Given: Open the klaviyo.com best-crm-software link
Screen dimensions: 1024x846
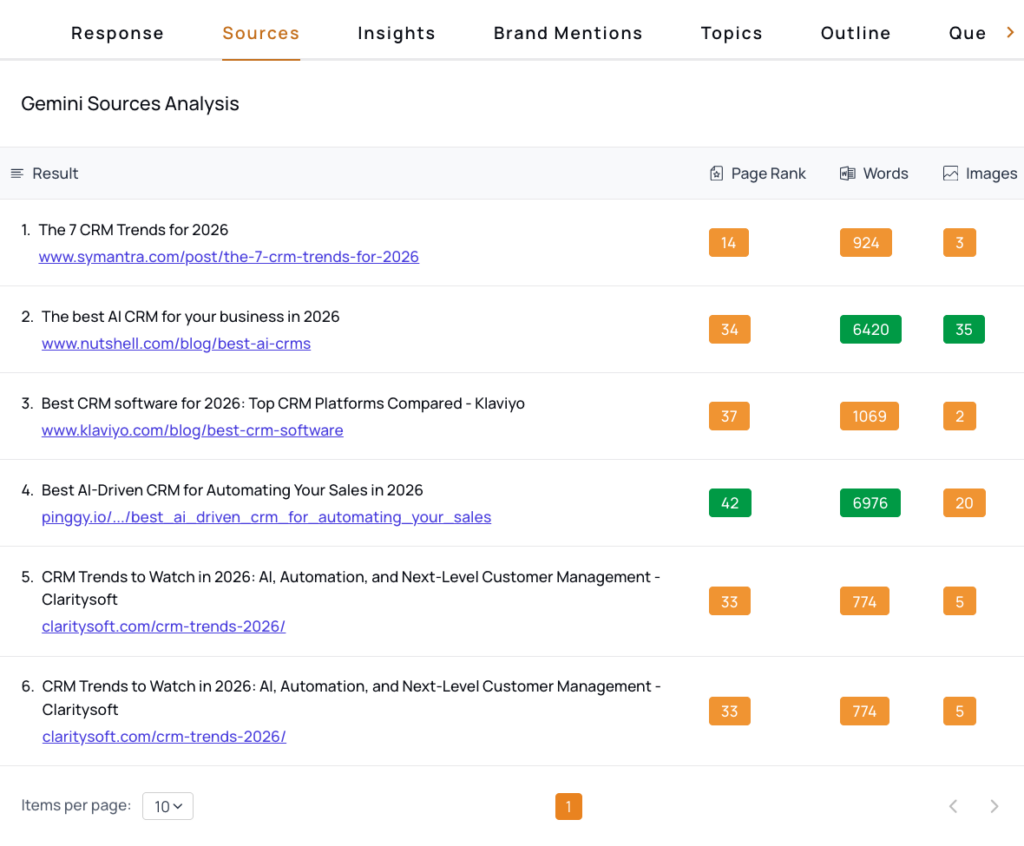Looking at the screenshot, I should pos(192,431).
